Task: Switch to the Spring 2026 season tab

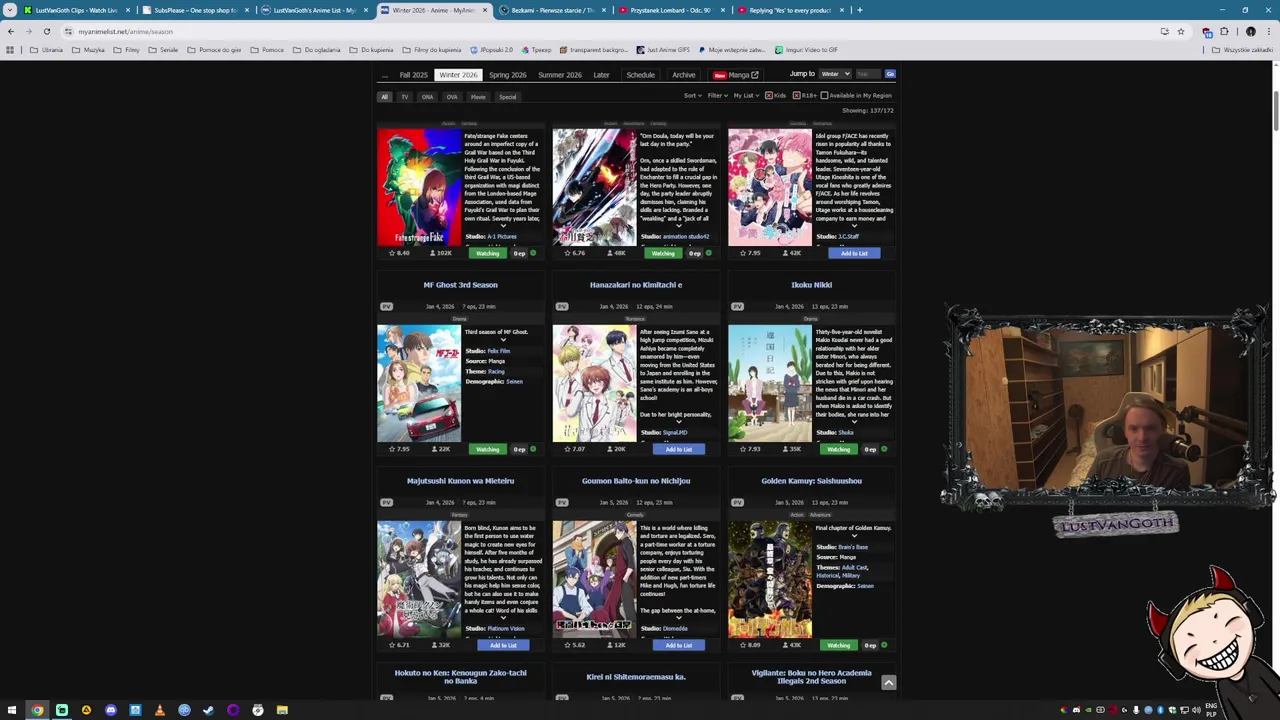Action: click(507, 75)
